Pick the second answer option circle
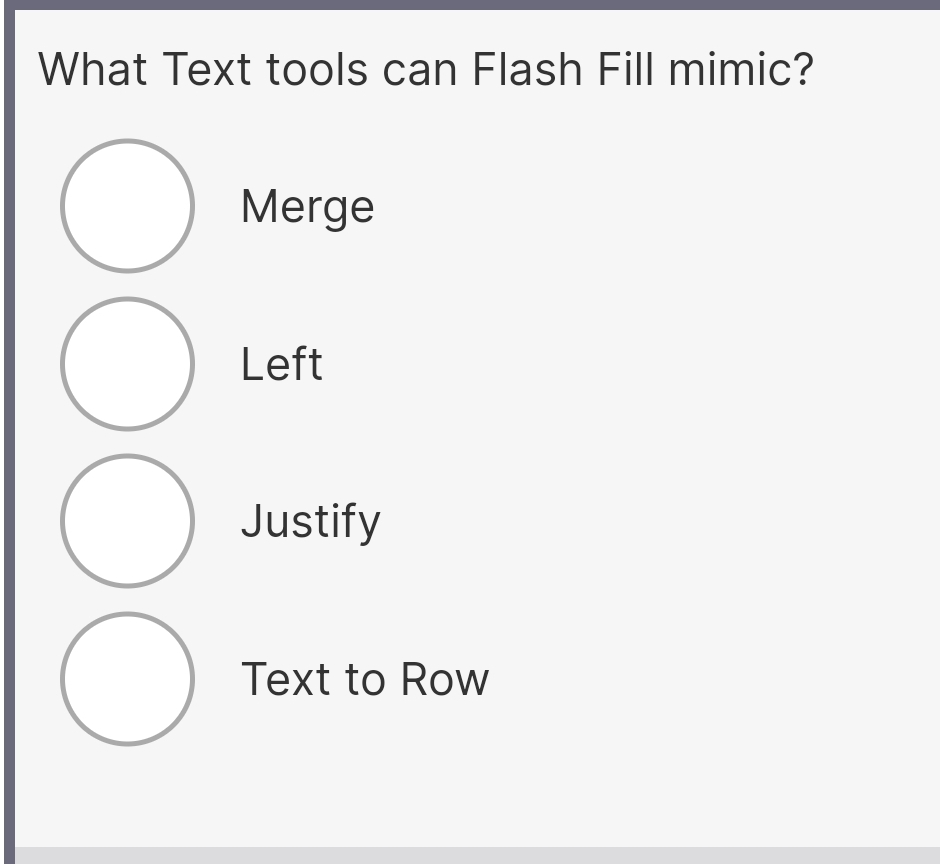The image size is (940, 864). point(128,364)
